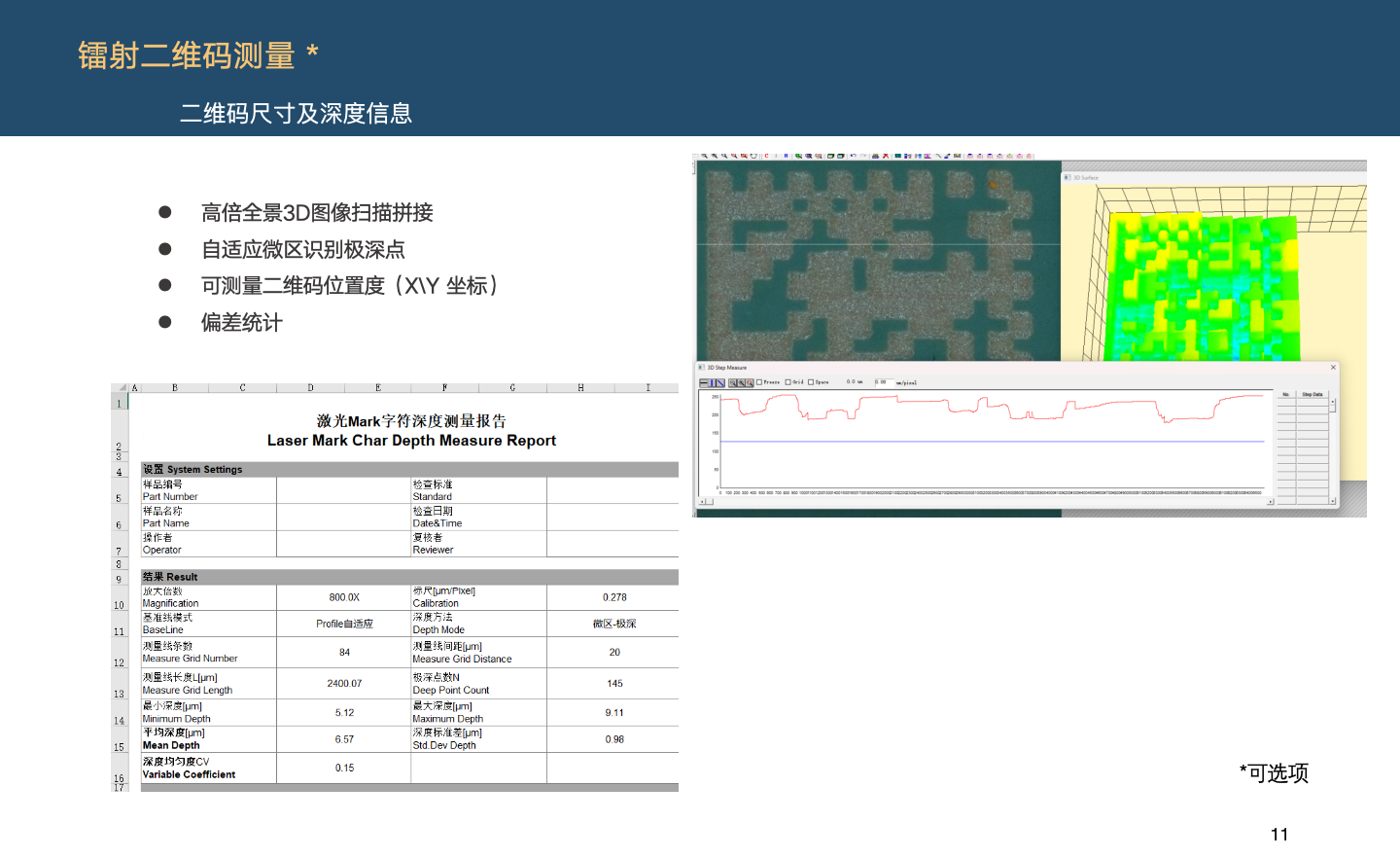Click the 3D Surface window icon
This screenshot has width=1400, height=858.
(x=1067, y=178)
